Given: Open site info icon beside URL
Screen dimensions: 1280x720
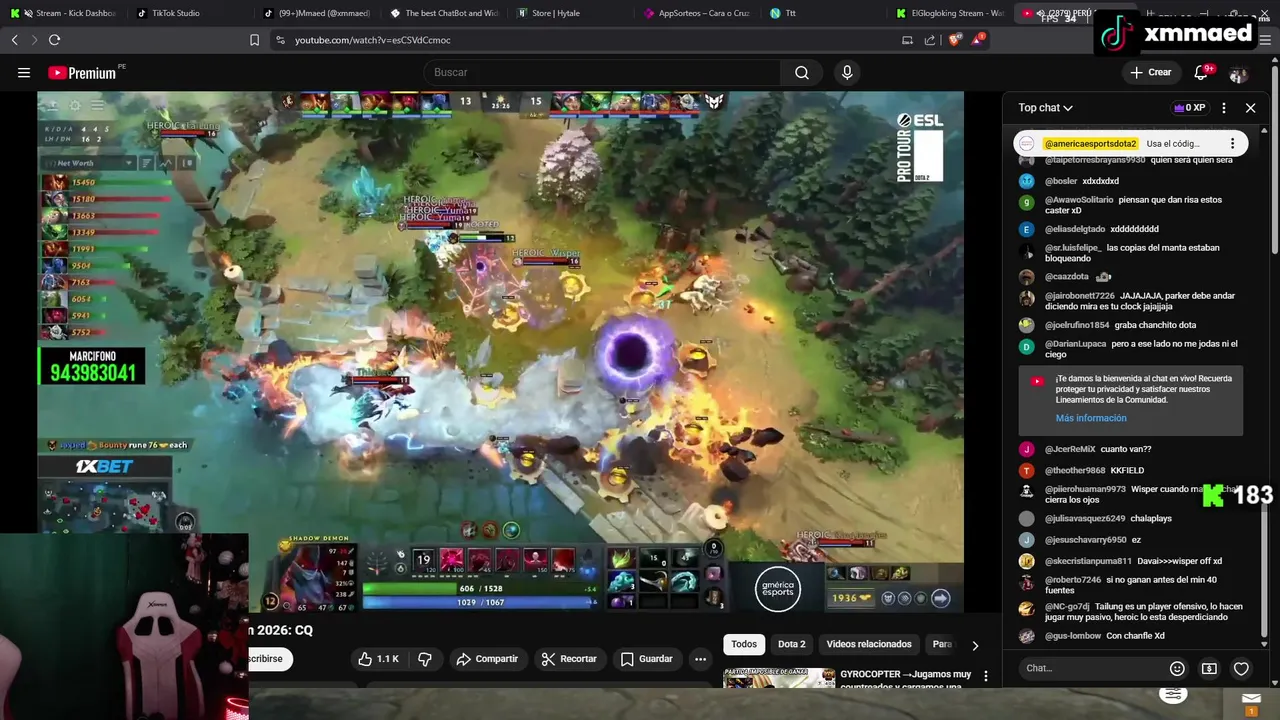Looking at the screenshot, I should click(280, 40).
